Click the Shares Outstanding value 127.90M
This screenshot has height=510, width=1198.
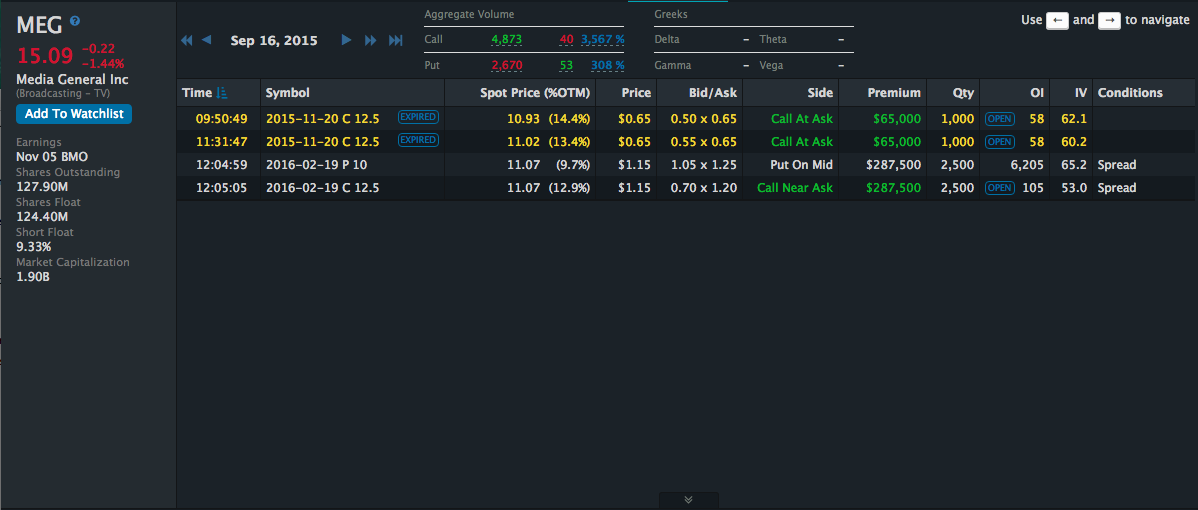point(42,187)
